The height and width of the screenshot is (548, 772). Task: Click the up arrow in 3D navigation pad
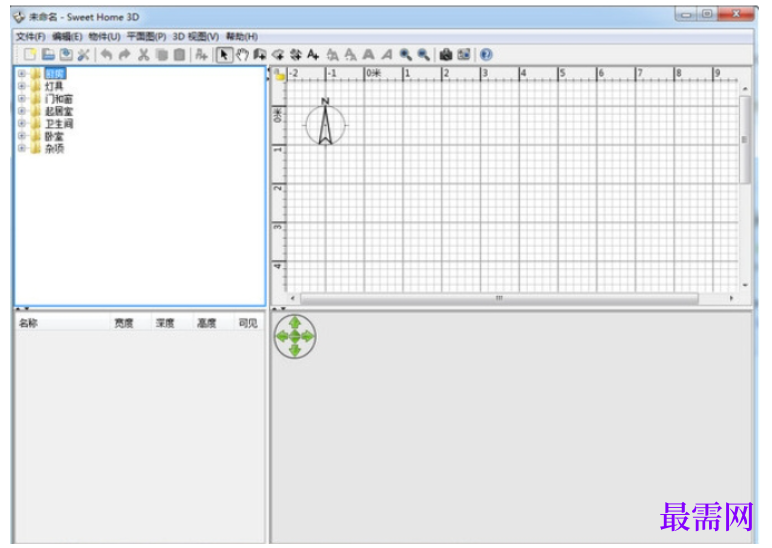[x=295, y=323]
